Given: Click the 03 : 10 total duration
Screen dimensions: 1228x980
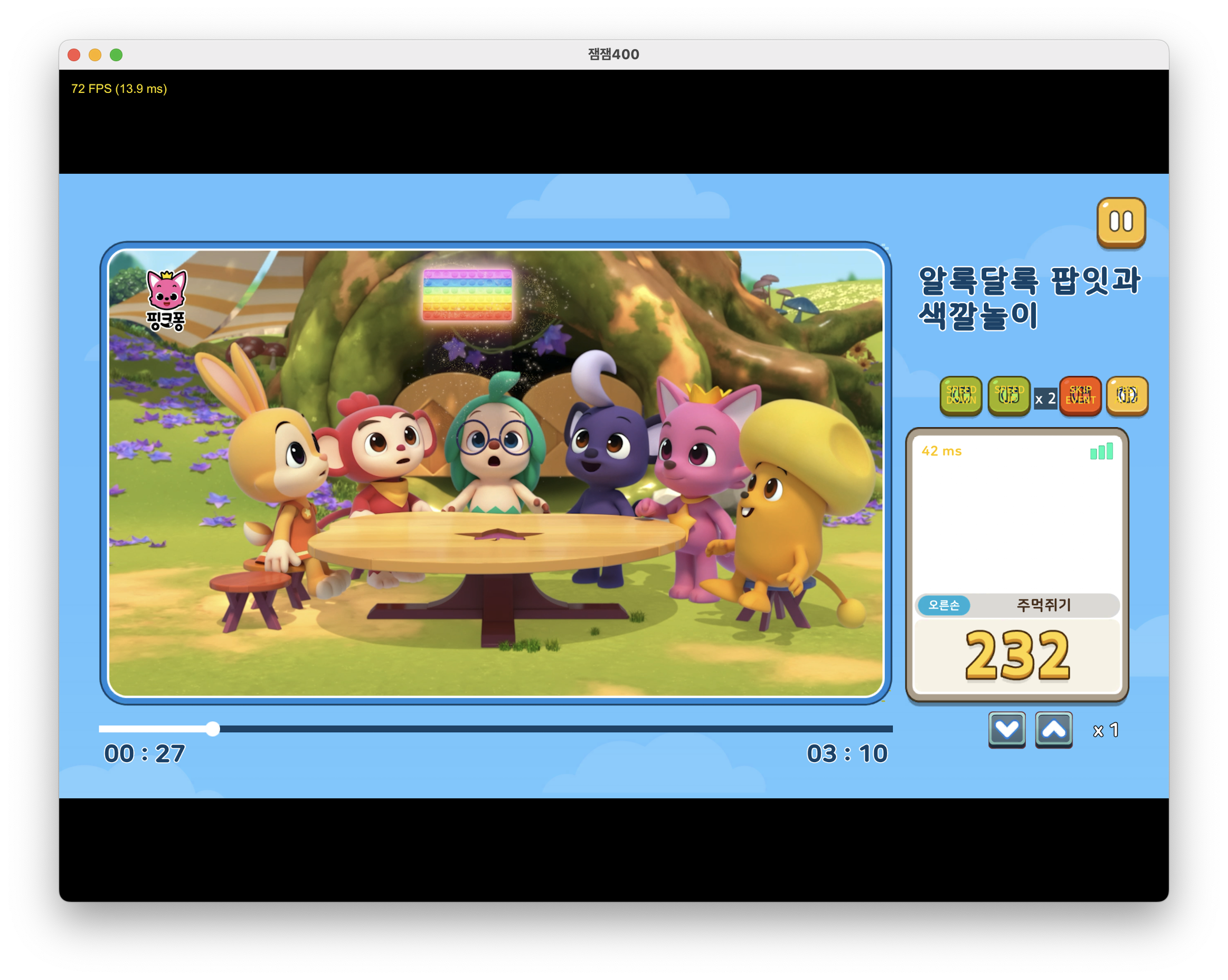Looking at the screenshot, I should [x=846, y=753].
